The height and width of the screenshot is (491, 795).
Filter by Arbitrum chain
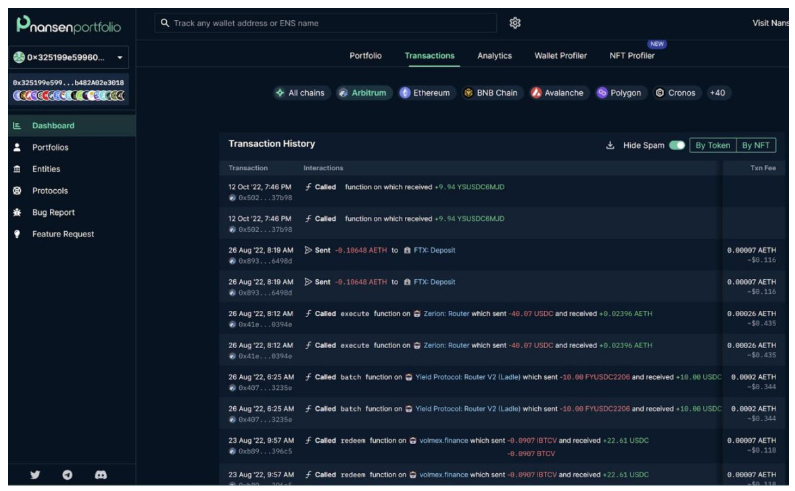click(x=364, y=93)
